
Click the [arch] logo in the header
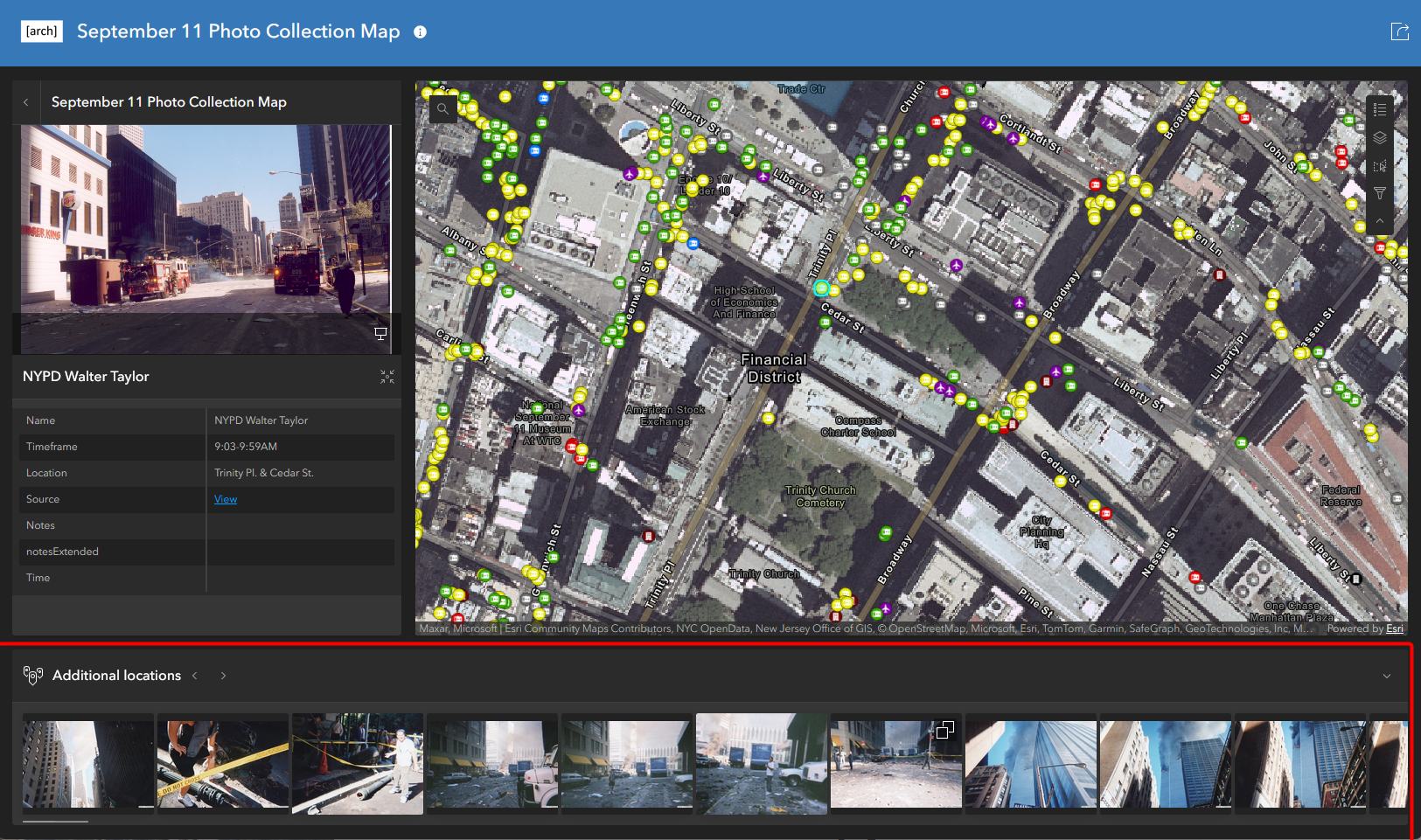[42, 31]
